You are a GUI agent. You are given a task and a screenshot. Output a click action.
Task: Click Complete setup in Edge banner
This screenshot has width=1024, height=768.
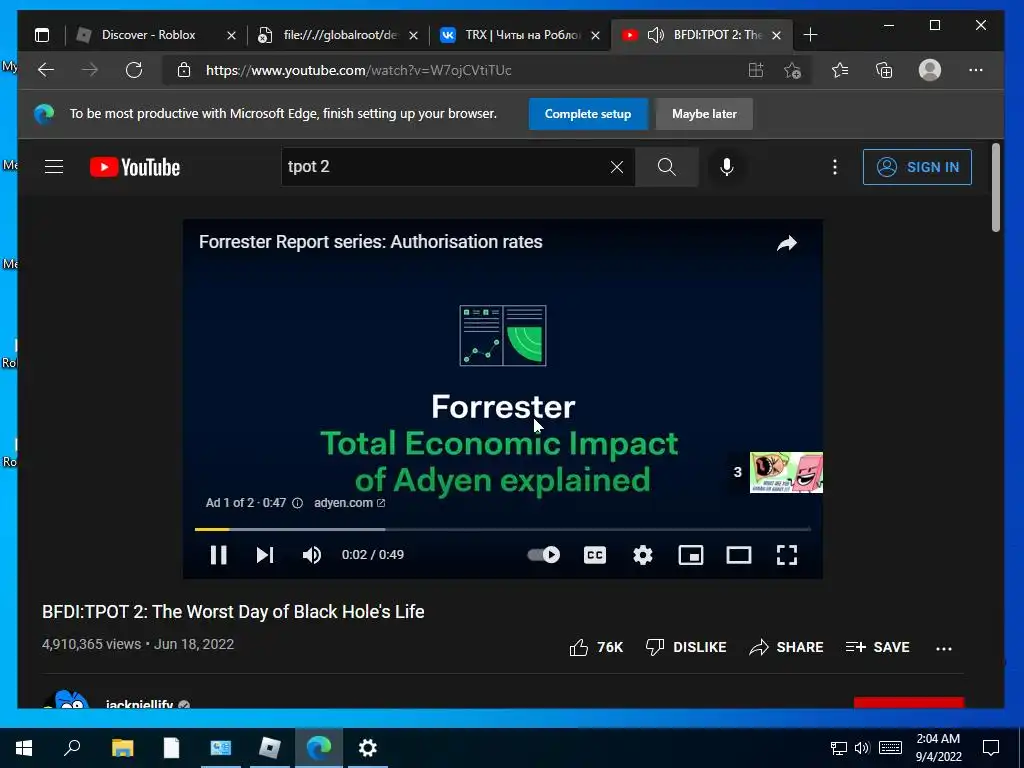pos(588,114)
